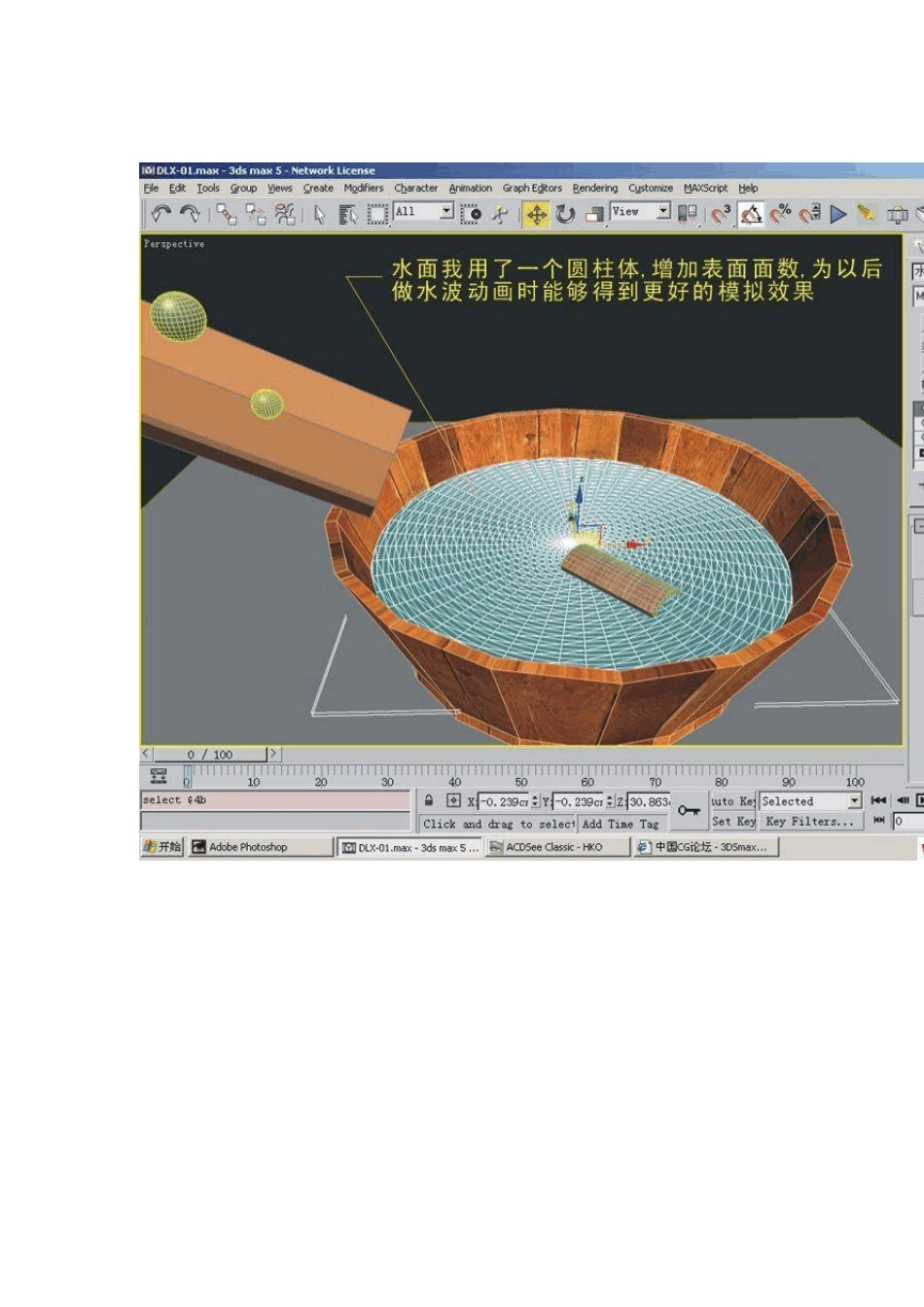Toggle the Key Mode button

pyautogui.click(x=878, y=821)
